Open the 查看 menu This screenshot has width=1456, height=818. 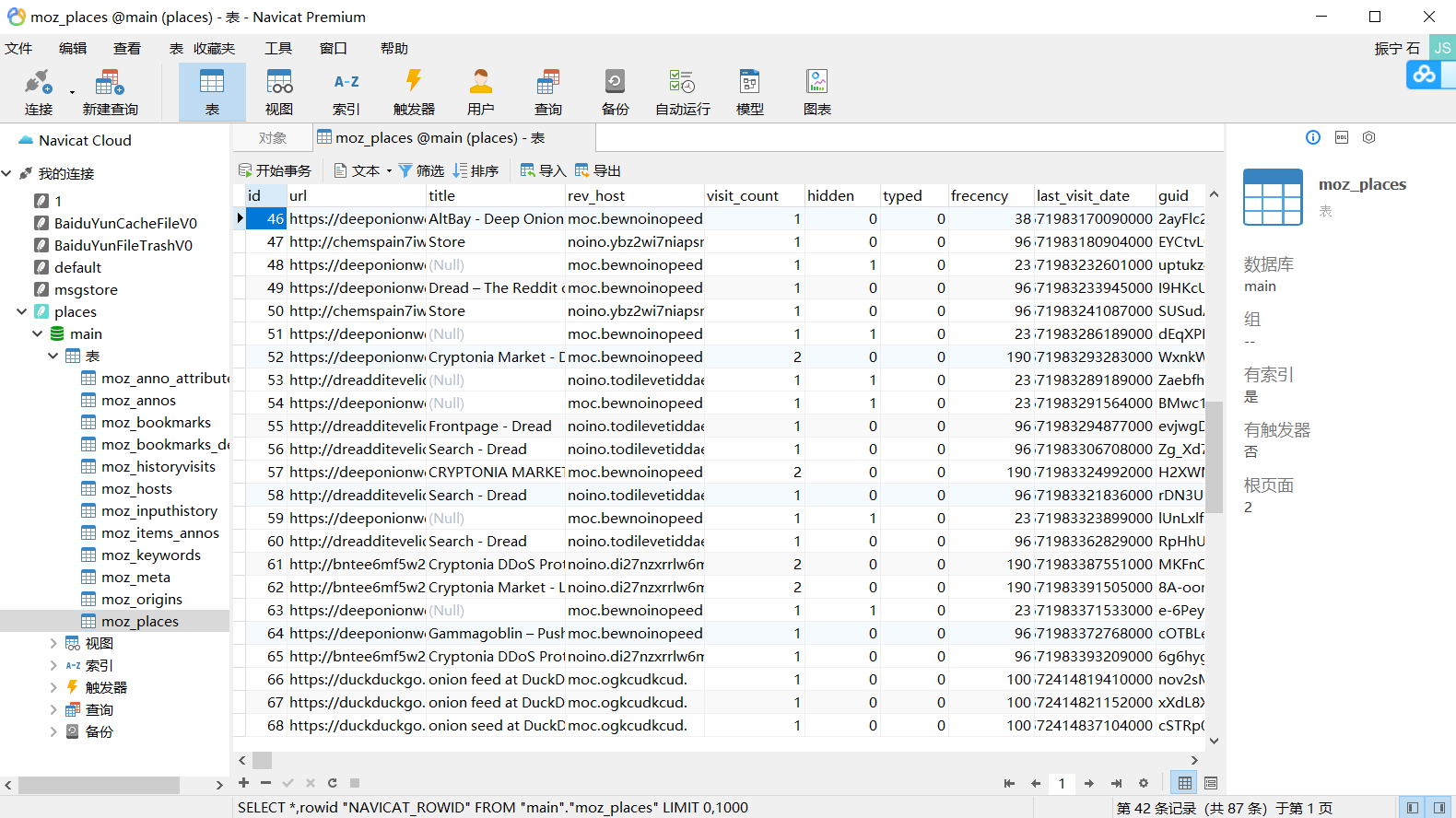[127, 48]
